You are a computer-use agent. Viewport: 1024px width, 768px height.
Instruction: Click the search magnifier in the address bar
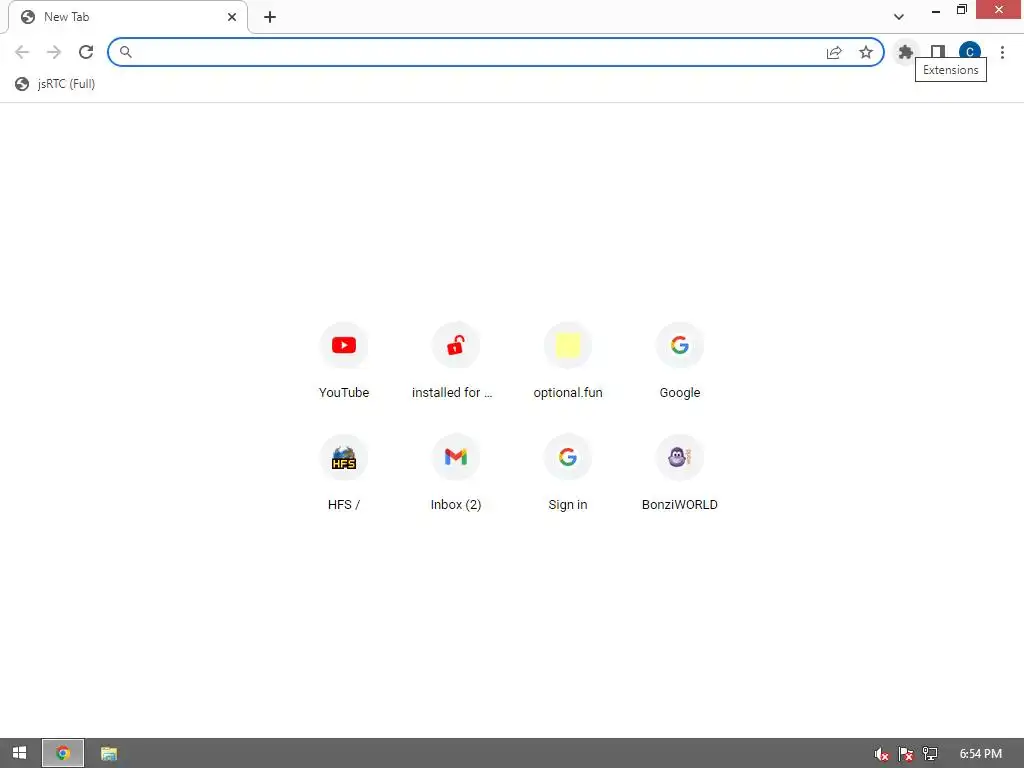tap(125, 52)
